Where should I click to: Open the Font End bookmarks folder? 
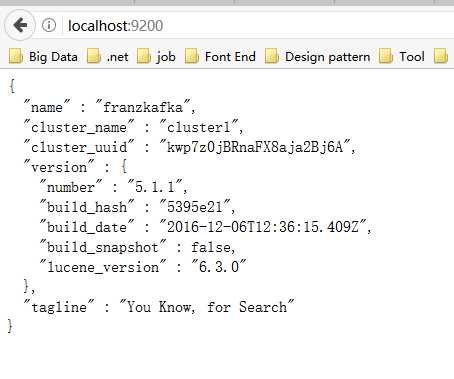[220, 57]
